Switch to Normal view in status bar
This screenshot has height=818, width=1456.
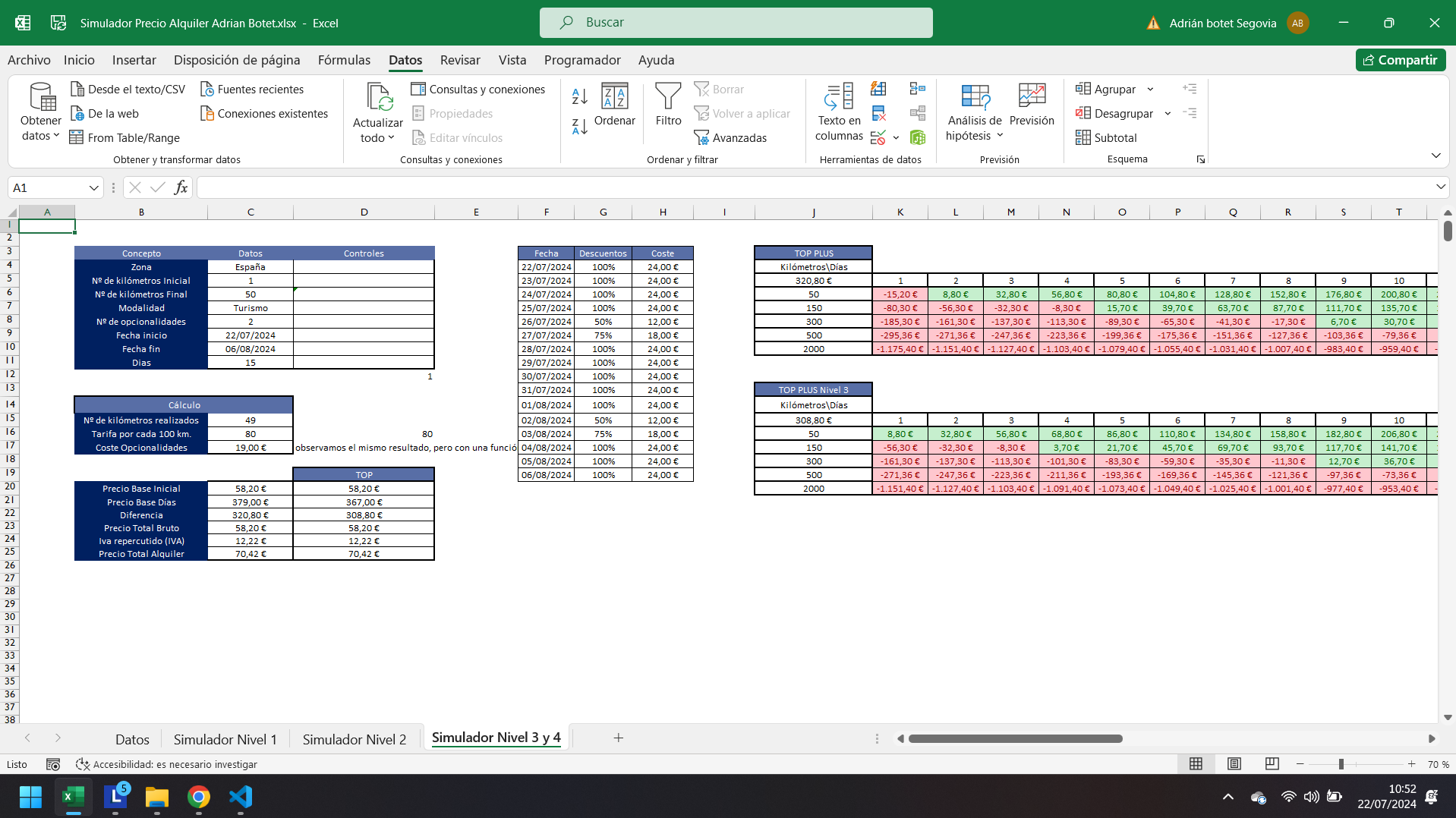(1196, 764)
